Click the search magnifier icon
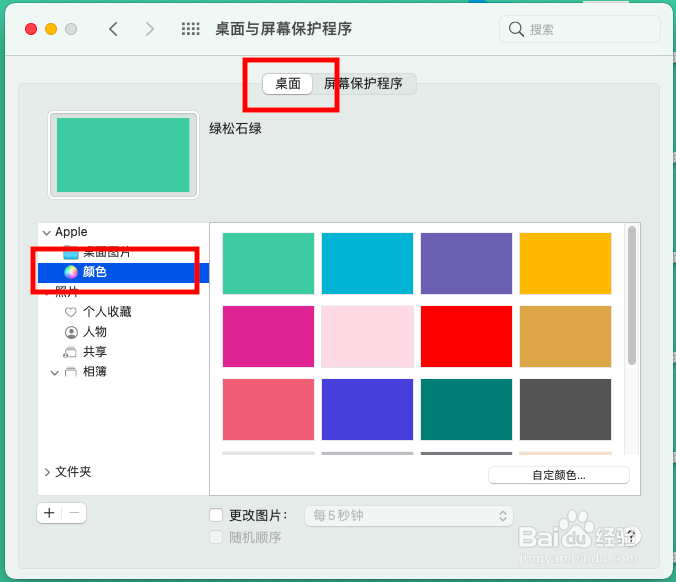Viewport: 676px width, 582px height. click(516, 29)
